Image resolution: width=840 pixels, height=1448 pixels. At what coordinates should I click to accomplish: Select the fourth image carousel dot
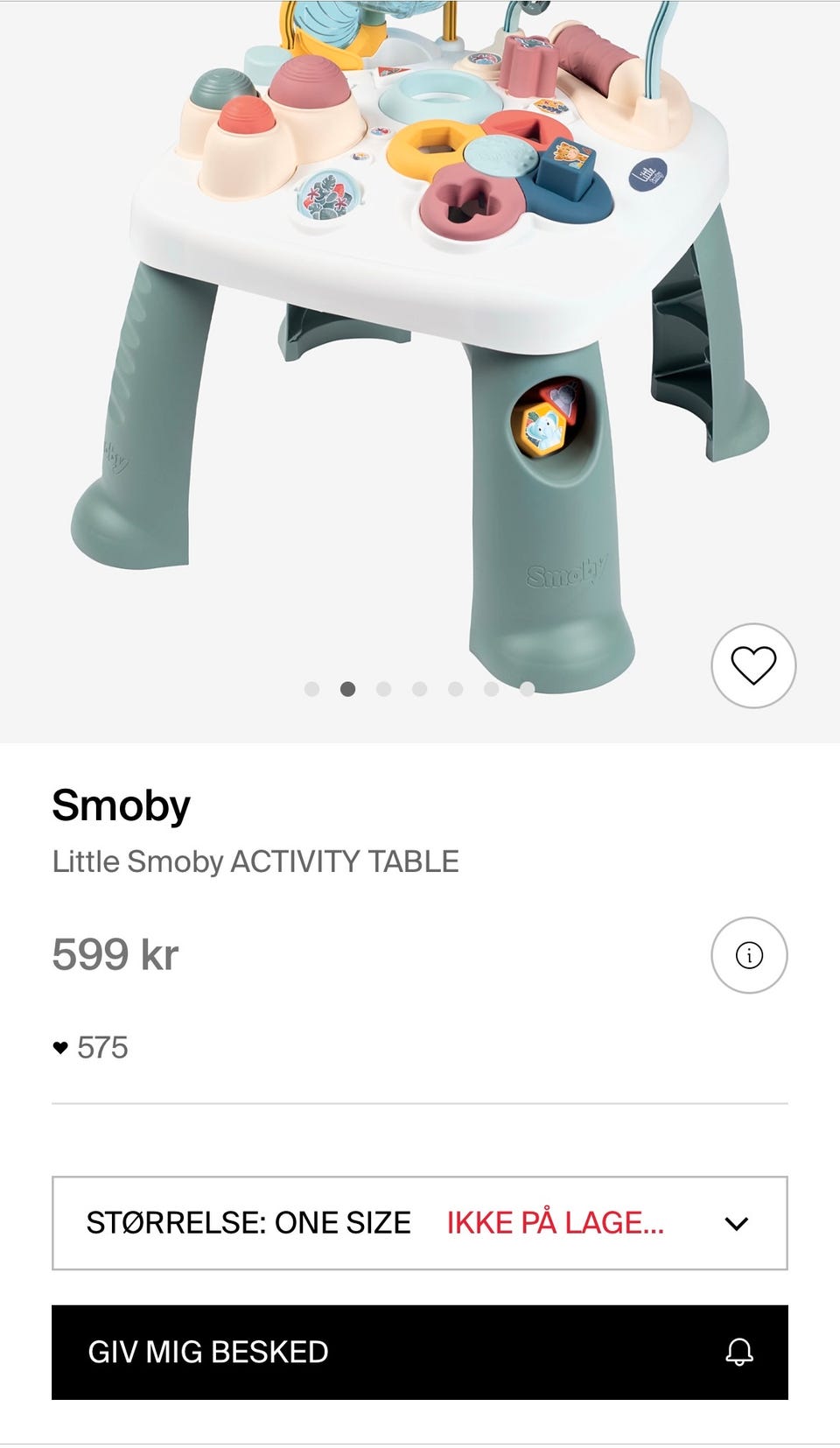tap(419, 689)
